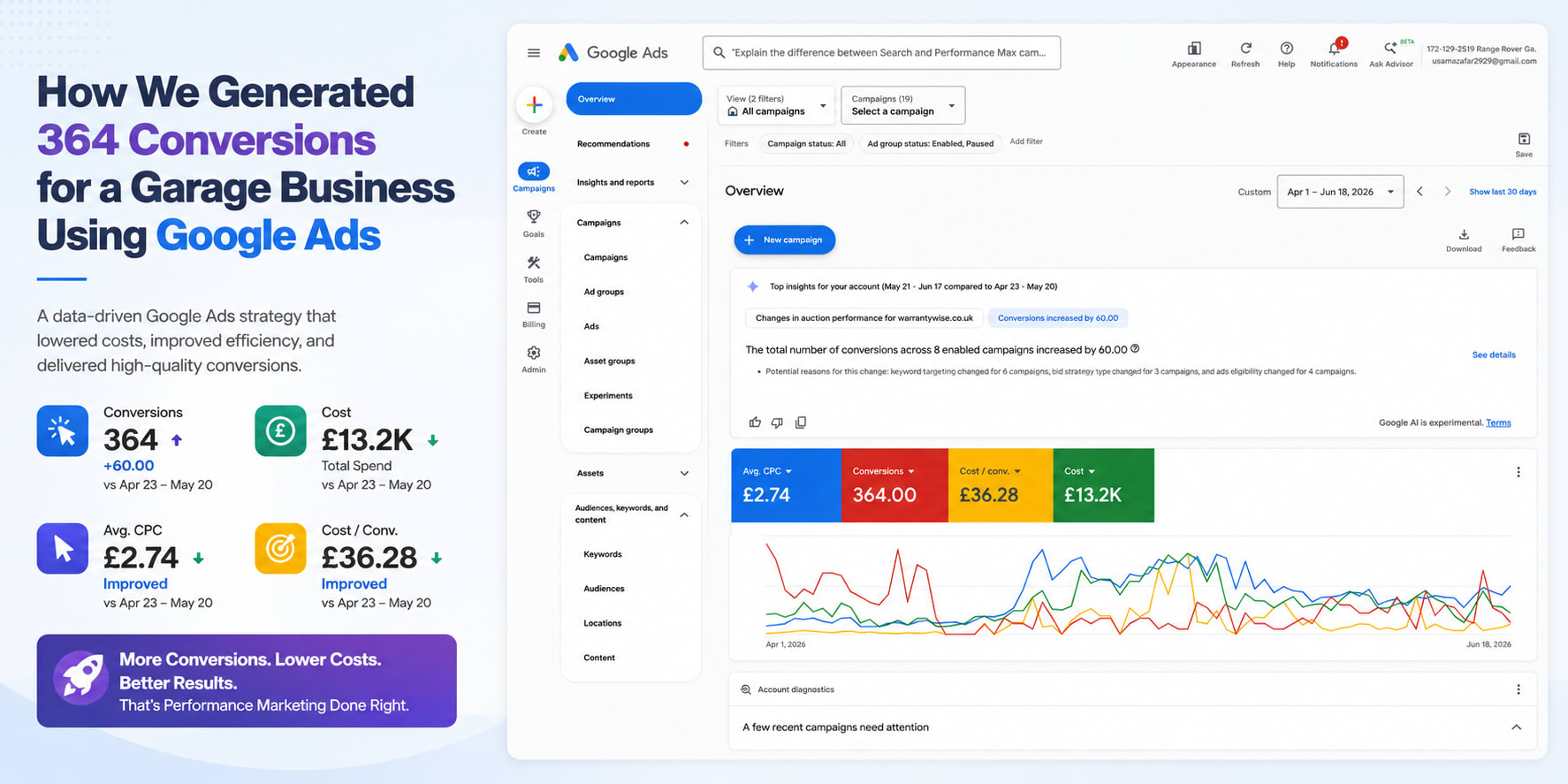Open the hamburger main menu
1568x784 pixels.
pyautogui.click(x=534, y=53)
